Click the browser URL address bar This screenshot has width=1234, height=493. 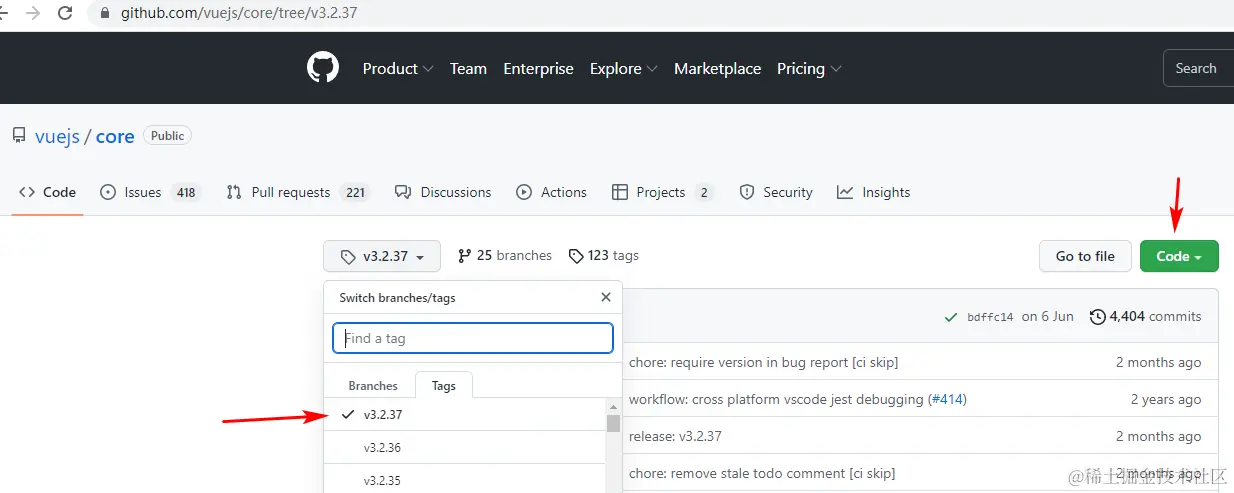tap(660, 14)
